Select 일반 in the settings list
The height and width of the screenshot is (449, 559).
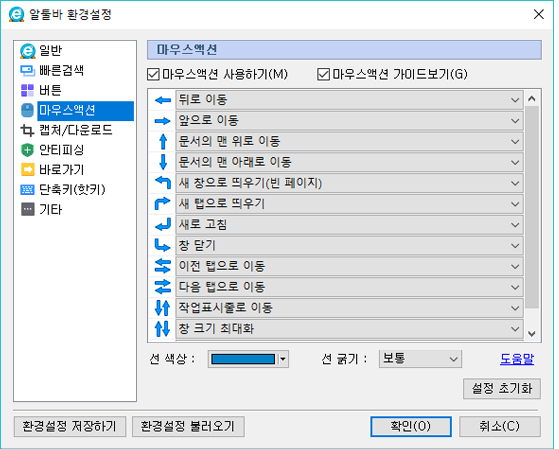click(50, 51)
